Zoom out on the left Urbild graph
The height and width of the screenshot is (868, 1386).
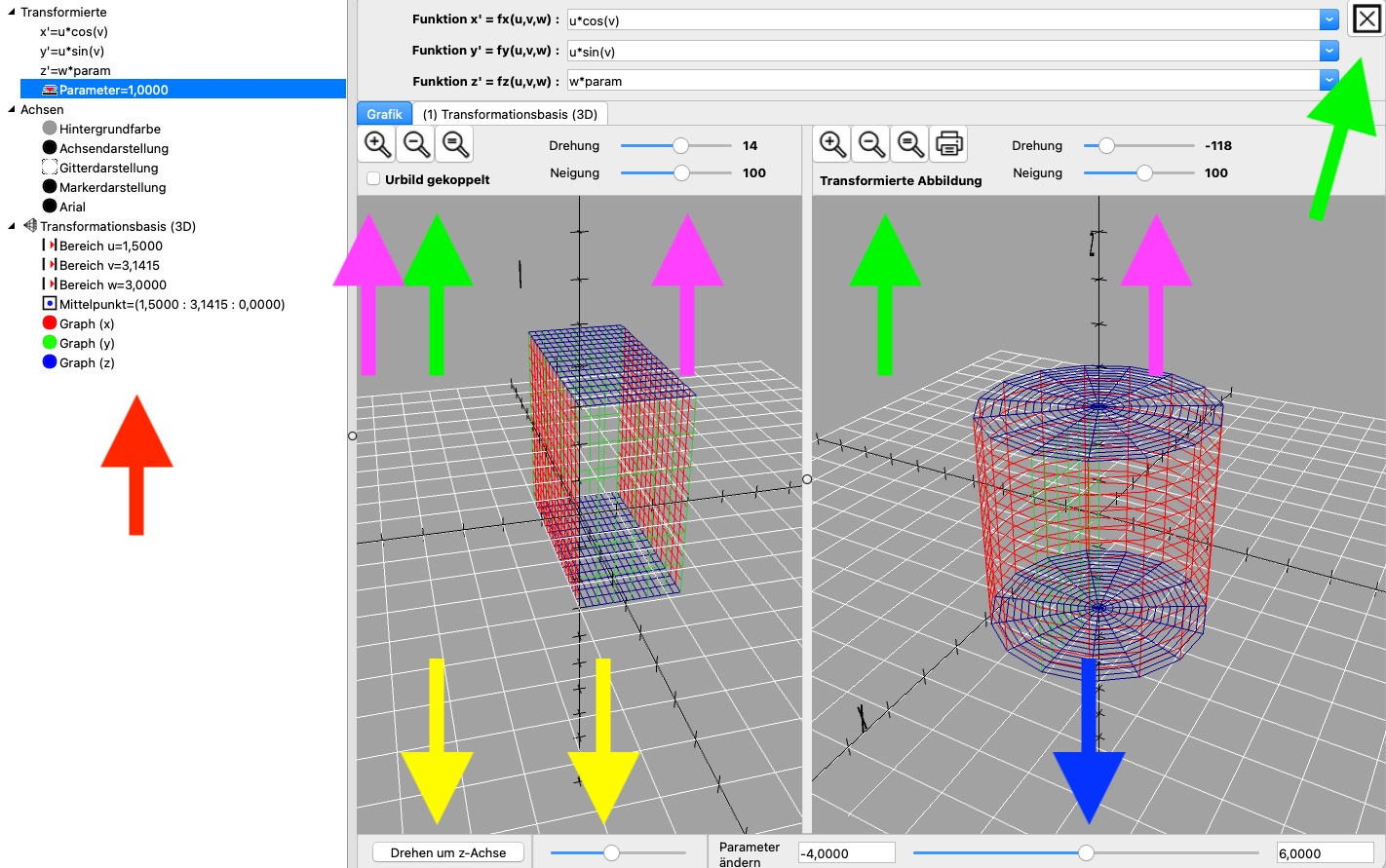pos(416,144)
